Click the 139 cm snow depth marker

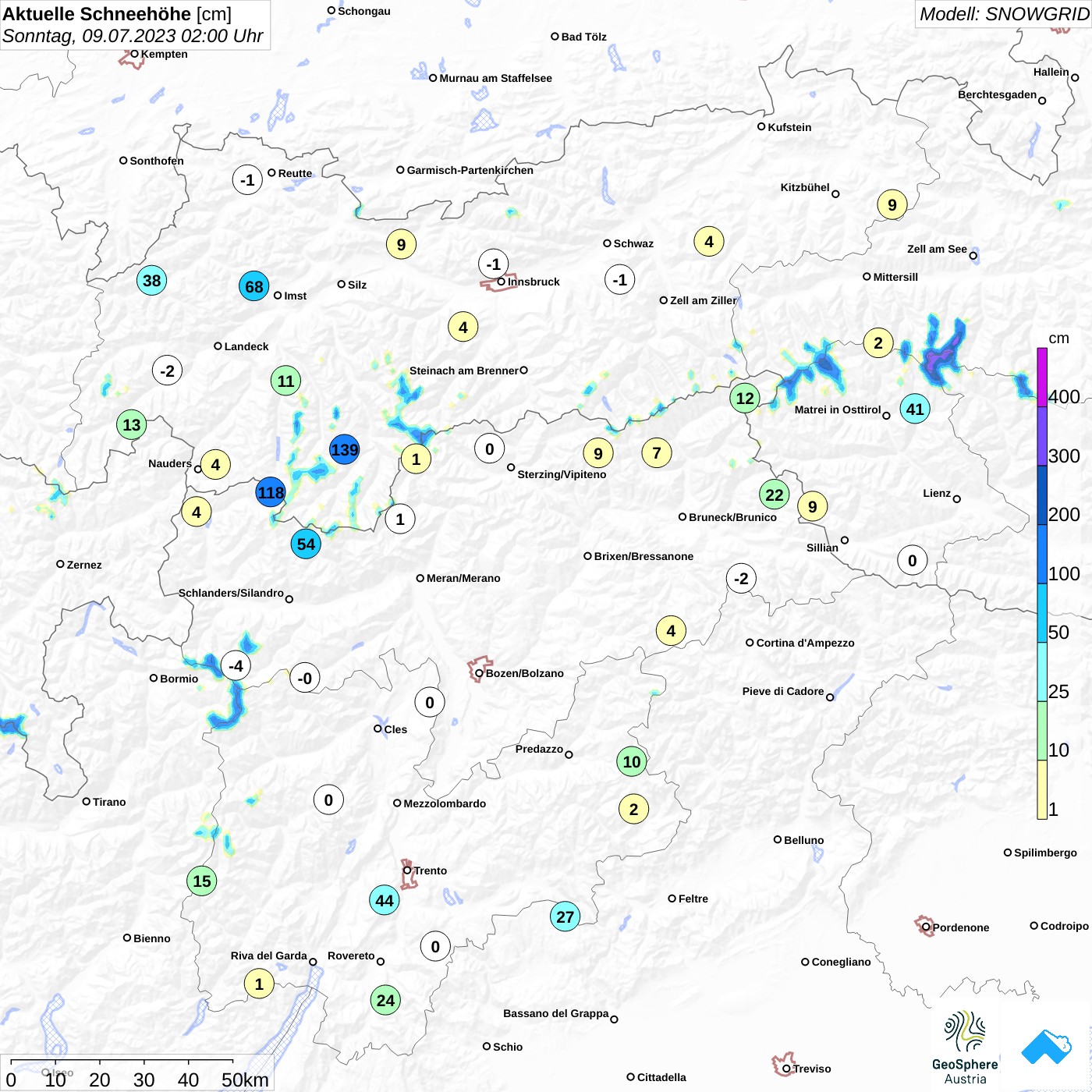(x=344, y=450)
